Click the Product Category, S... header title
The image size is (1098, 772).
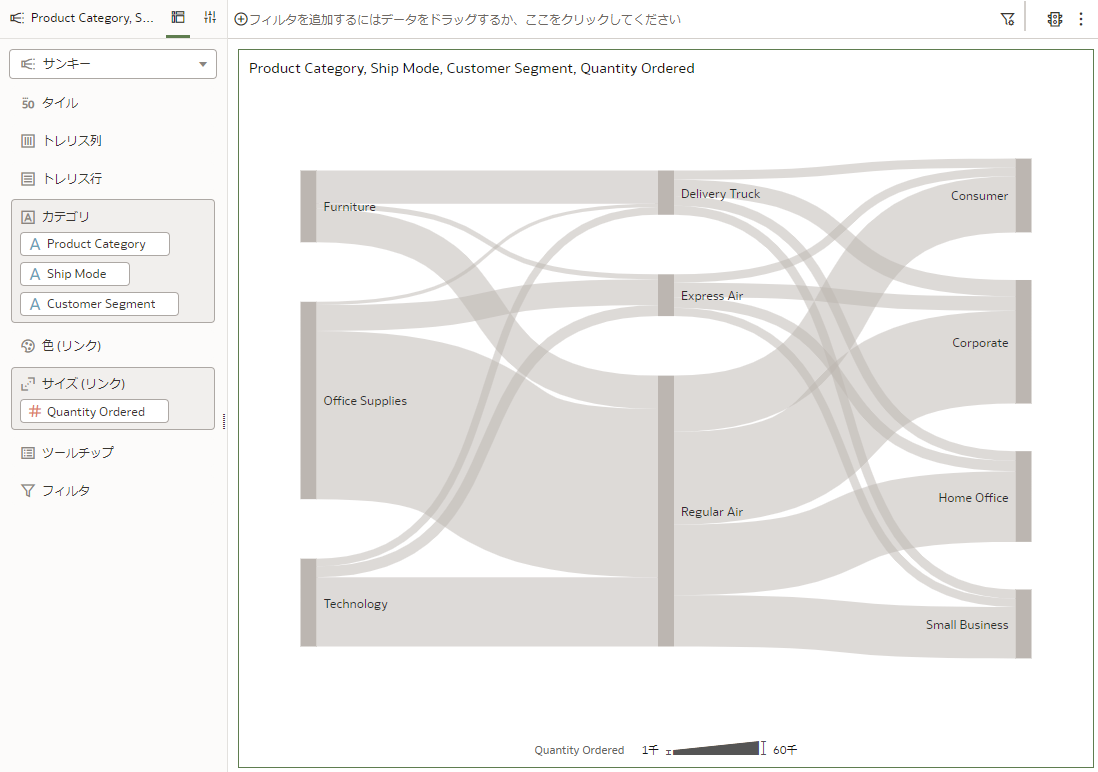pos(92,18)
